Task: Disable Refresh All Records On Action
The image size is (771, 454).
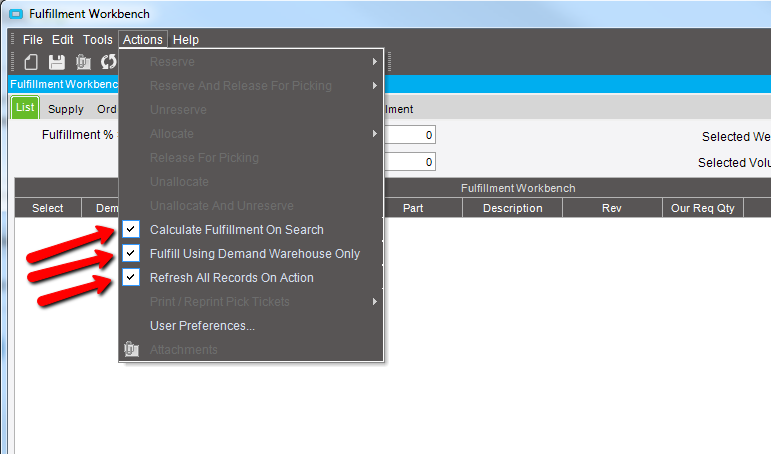Action: pos(131,278)
